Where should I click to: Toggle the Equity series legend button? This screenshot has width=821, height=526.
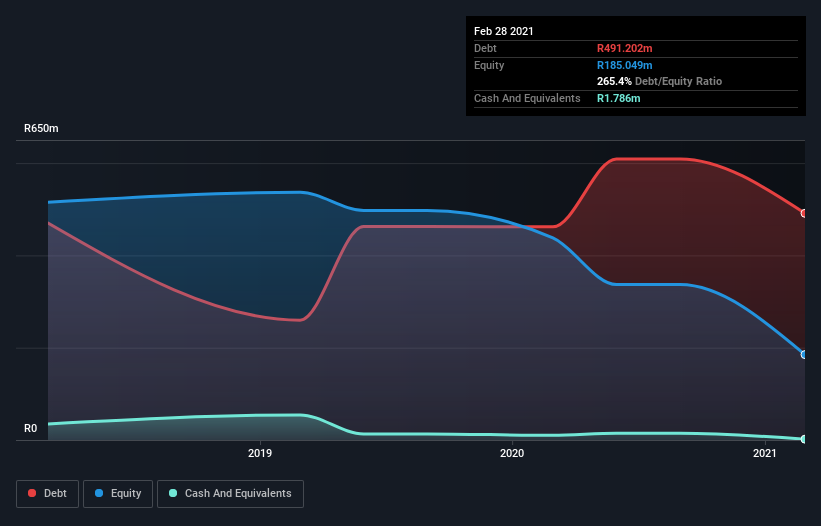[x=118, y=494]
